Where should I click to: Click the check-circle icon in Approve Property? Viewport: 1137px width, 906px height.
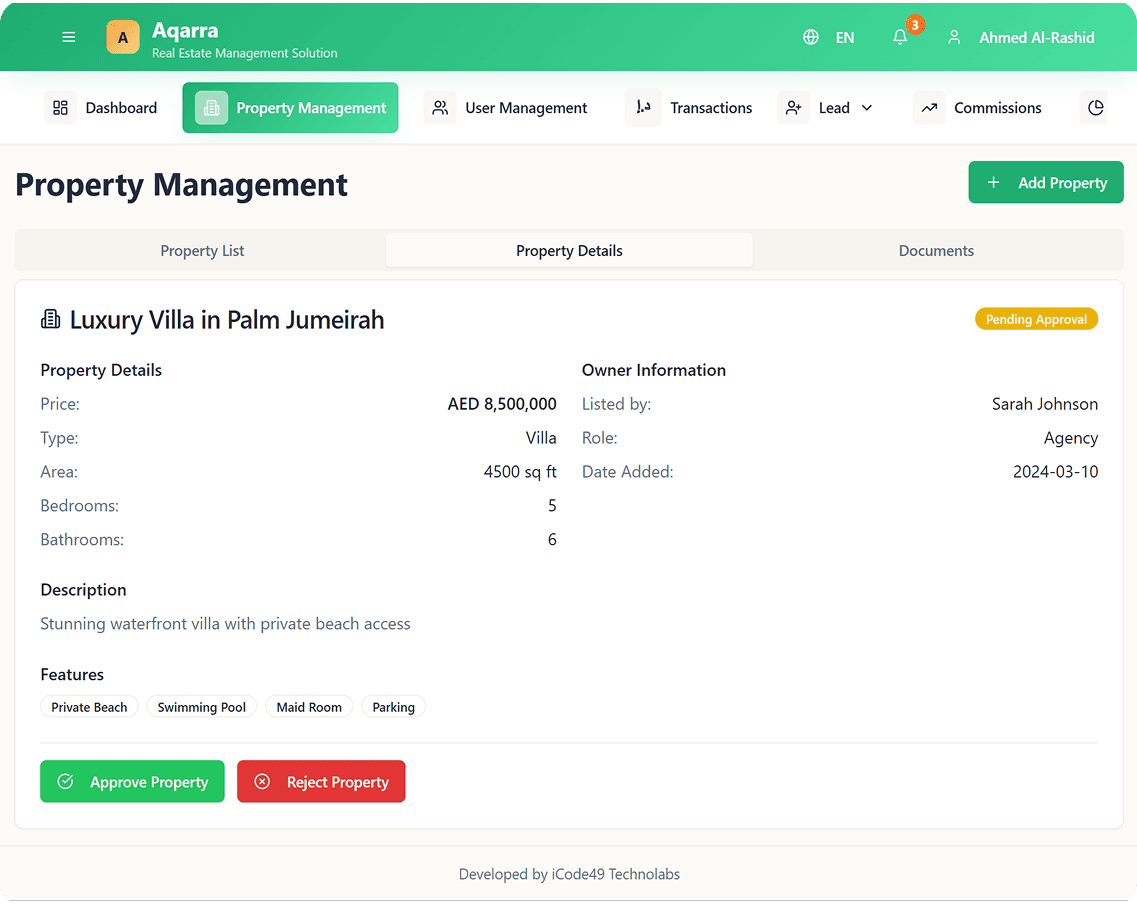click(65, 781)
